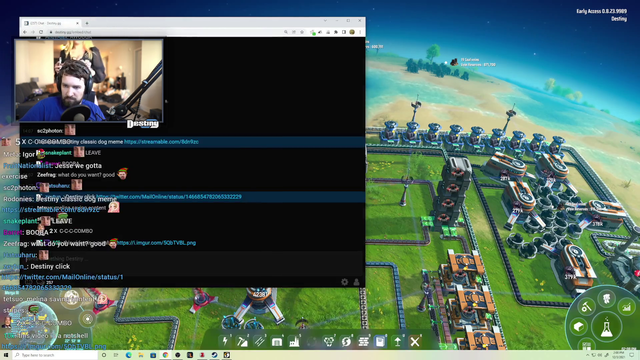Select the power (lightning bolt) build category

point(225,341)
